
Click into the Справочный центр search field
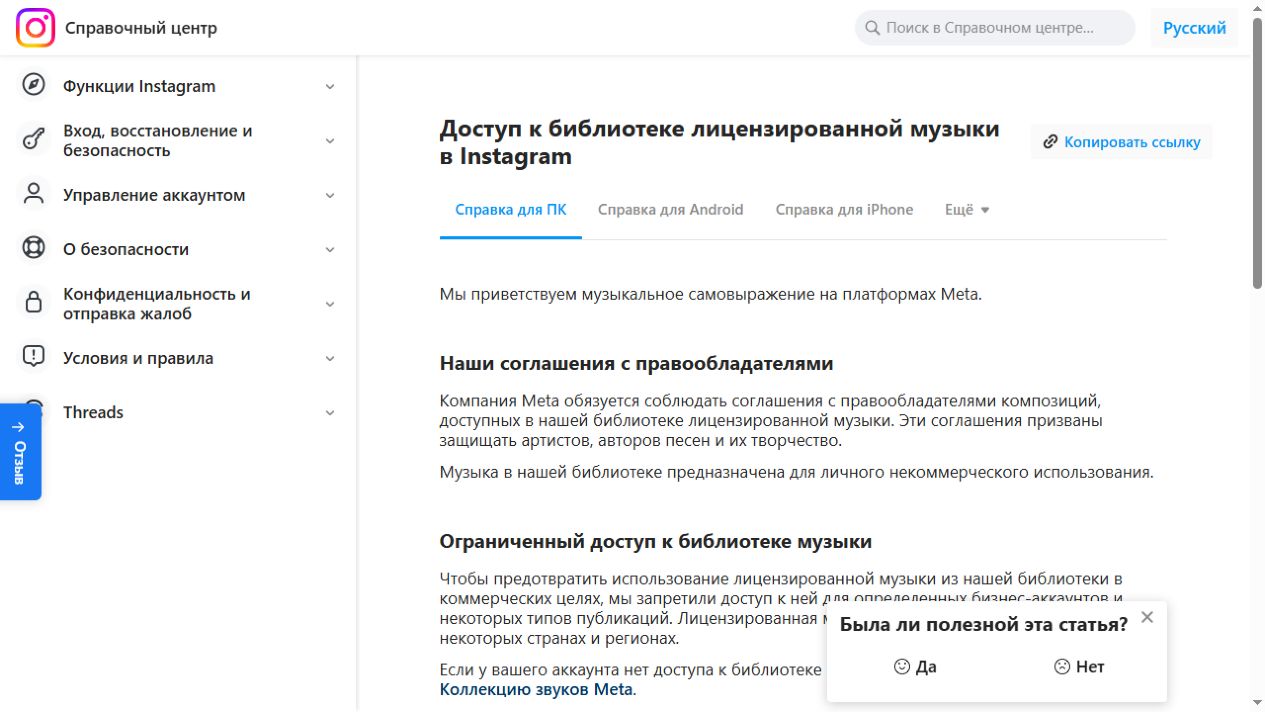click(995, 28)
